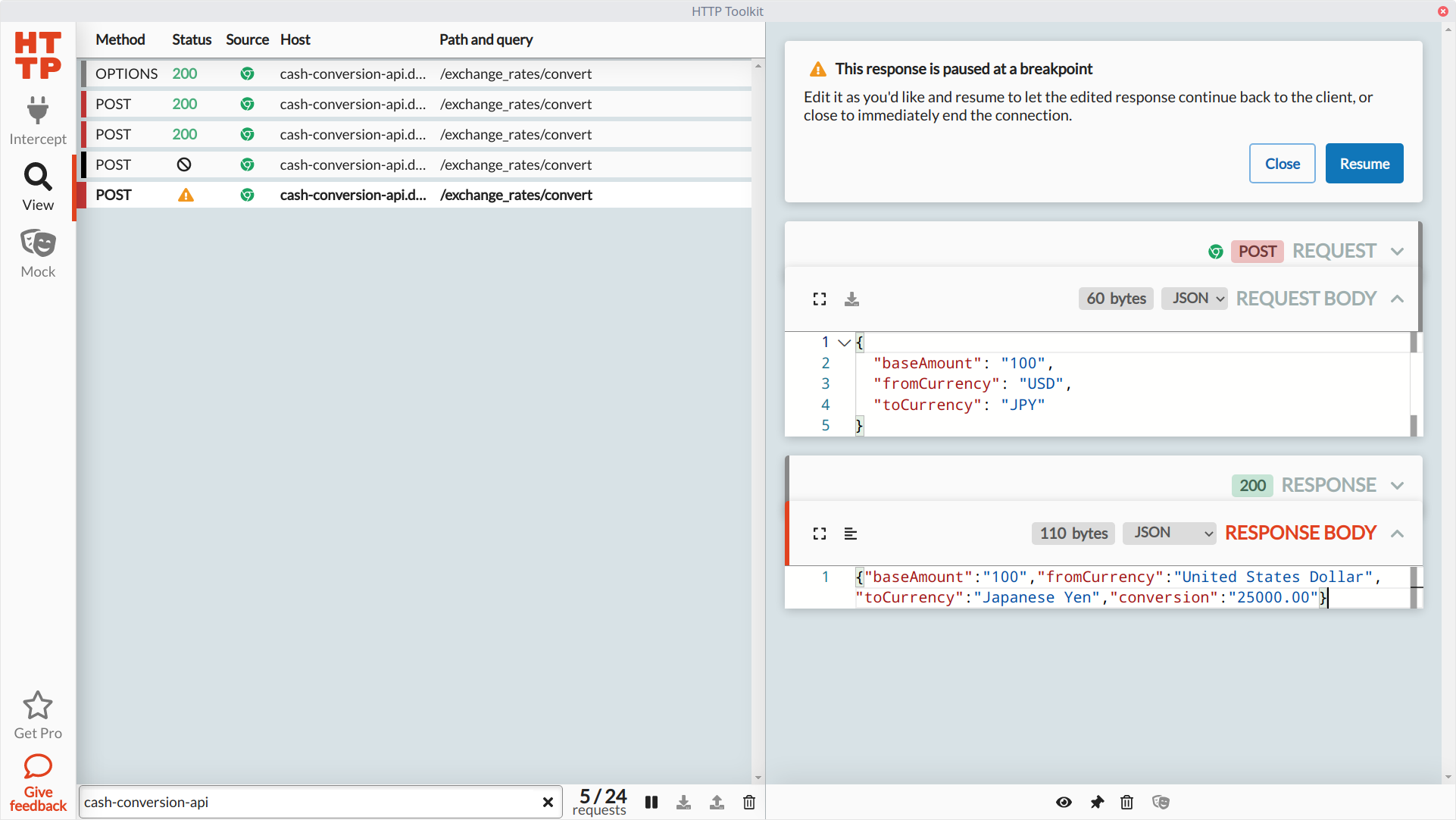Screen dimensions: 1456x820
Task: Pin this exchange
Action: (1096, 802)
